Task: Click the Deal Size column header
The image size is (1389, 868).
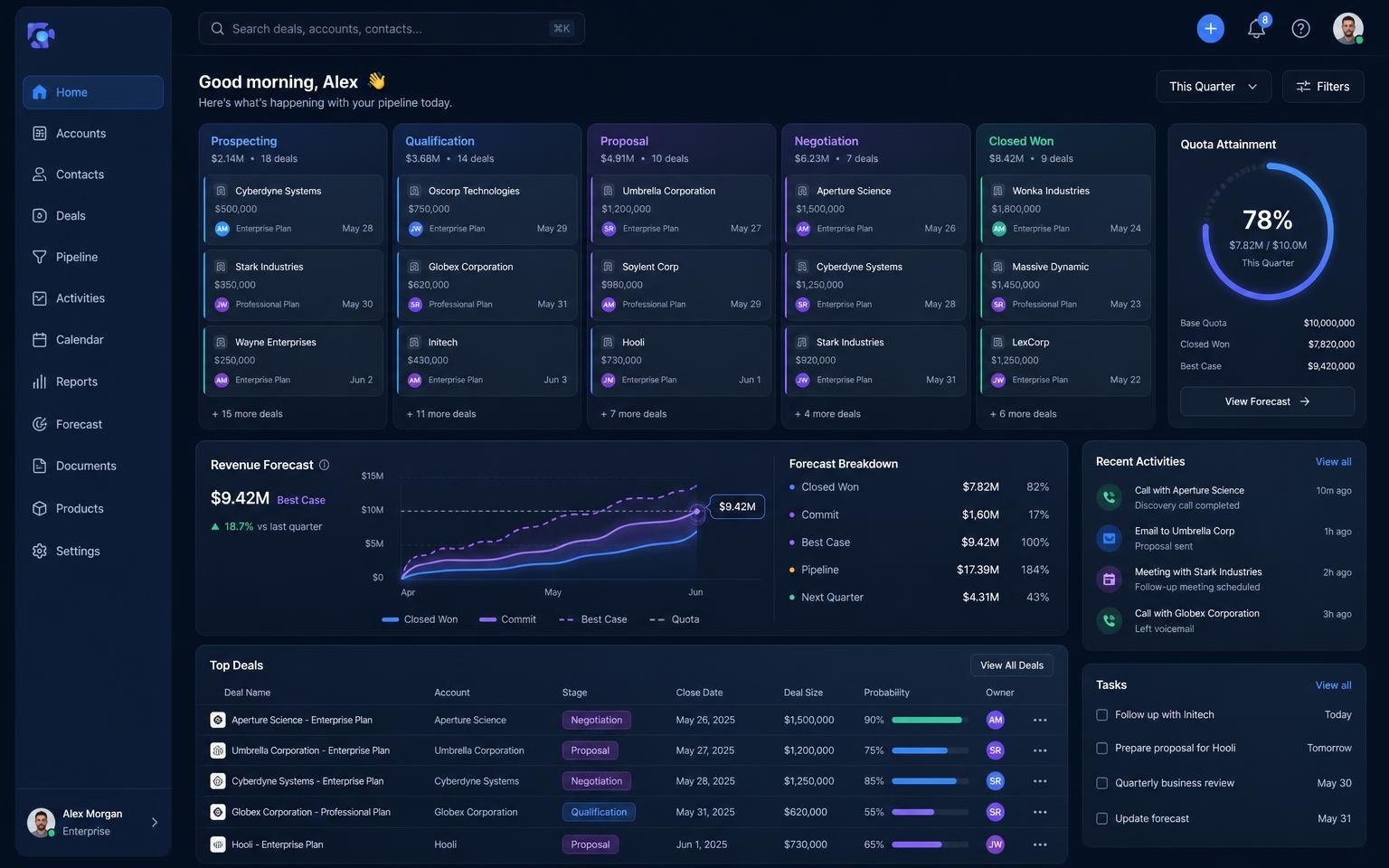Action: (x=803, y=693)
